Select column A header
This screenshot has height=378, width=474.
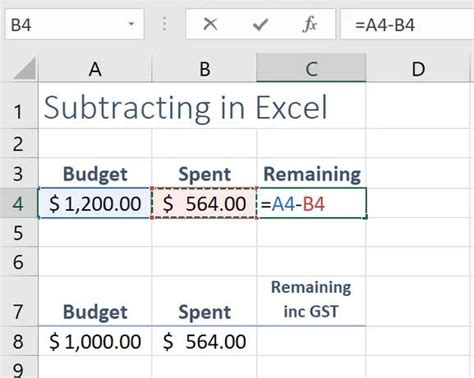pos(95,69)
